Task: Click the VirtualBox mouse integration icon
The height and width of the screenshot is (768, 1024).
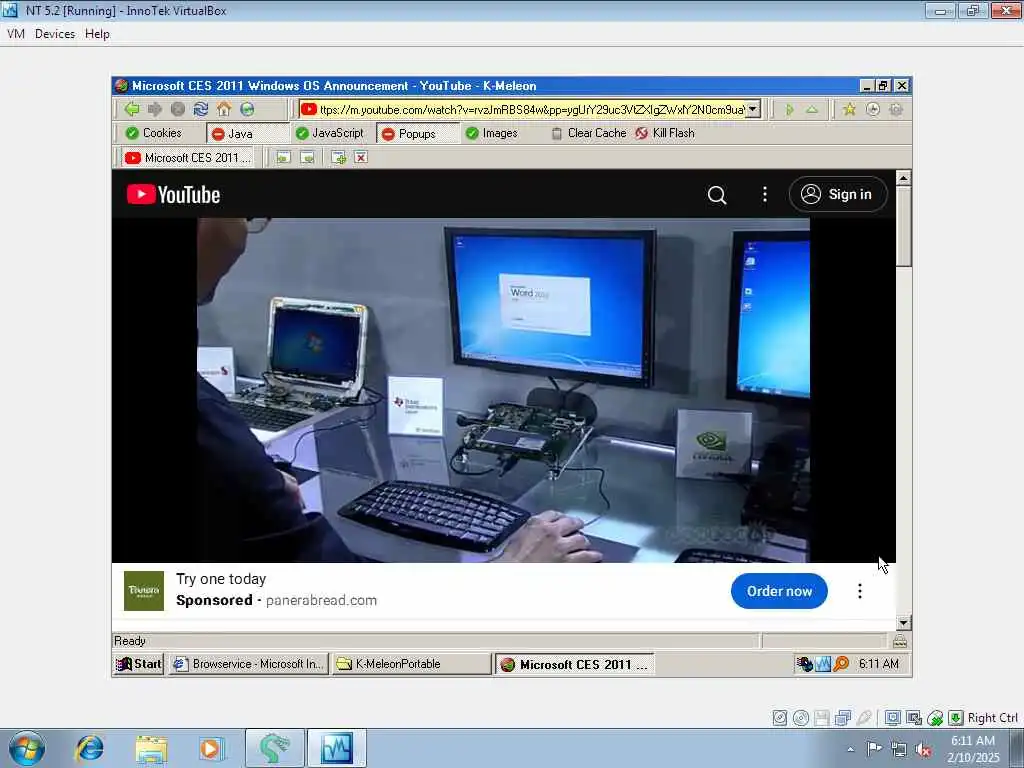Action: [935, 718]
